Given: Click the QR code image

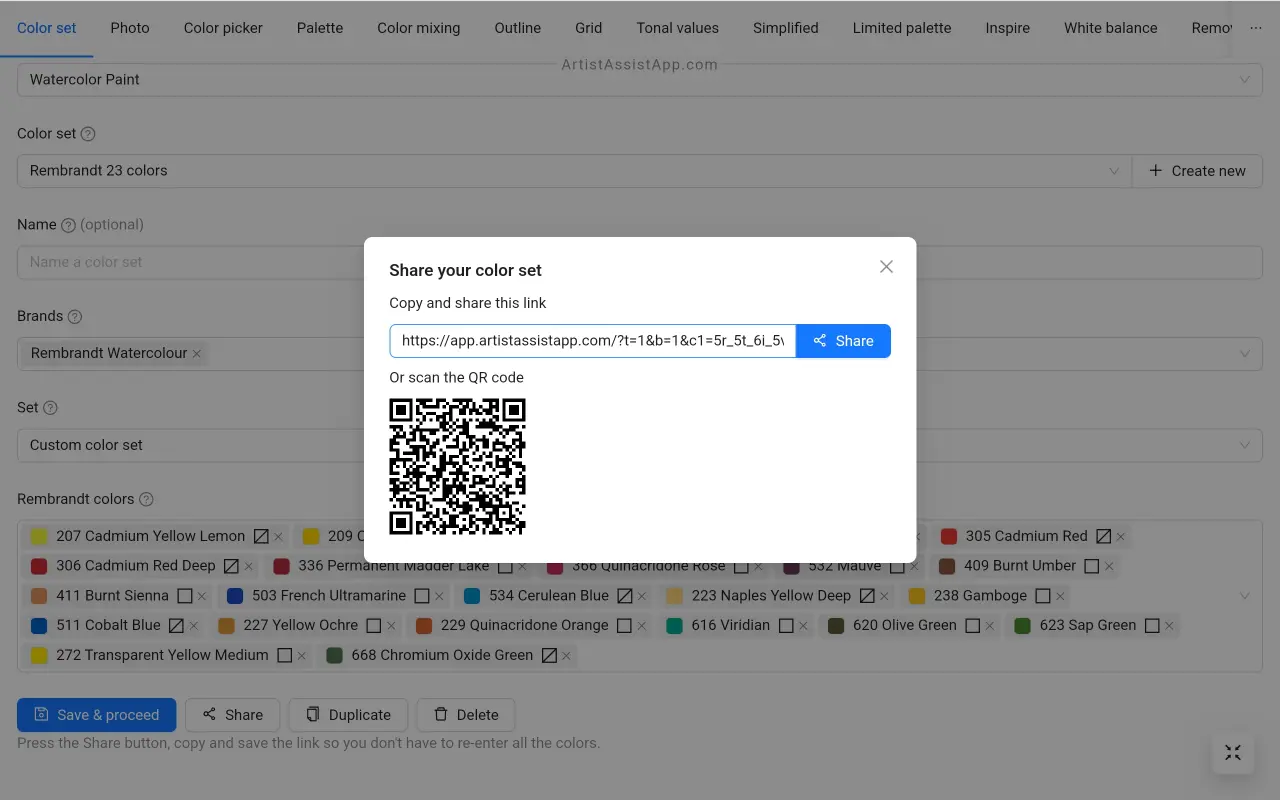Looking at the screenshot, I should 457,467.
